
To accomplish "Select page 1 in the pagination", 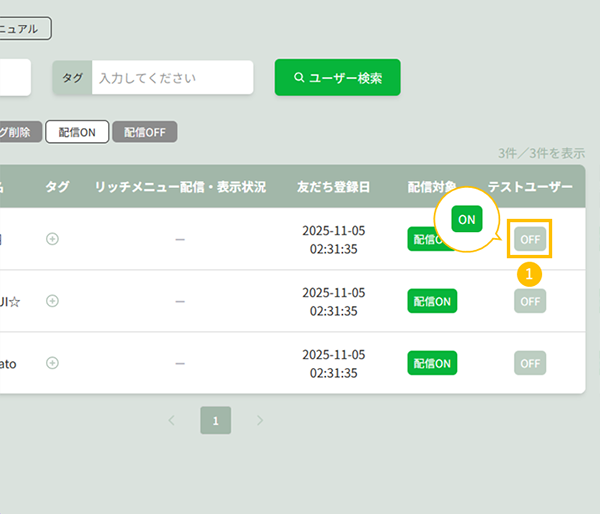I will point(215,420).
